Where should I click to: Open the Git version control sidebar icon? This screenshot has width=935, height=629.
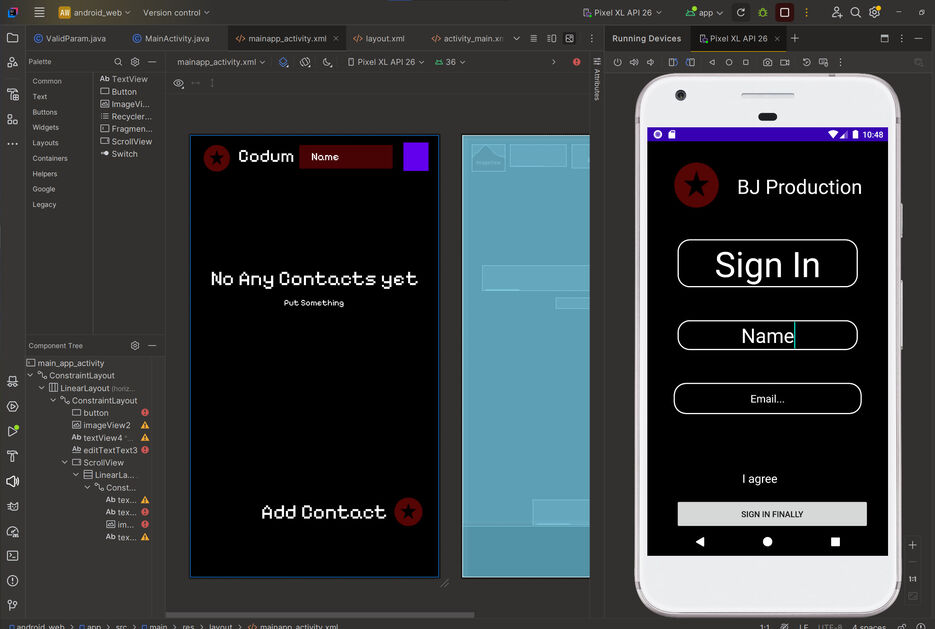[13, 605]
